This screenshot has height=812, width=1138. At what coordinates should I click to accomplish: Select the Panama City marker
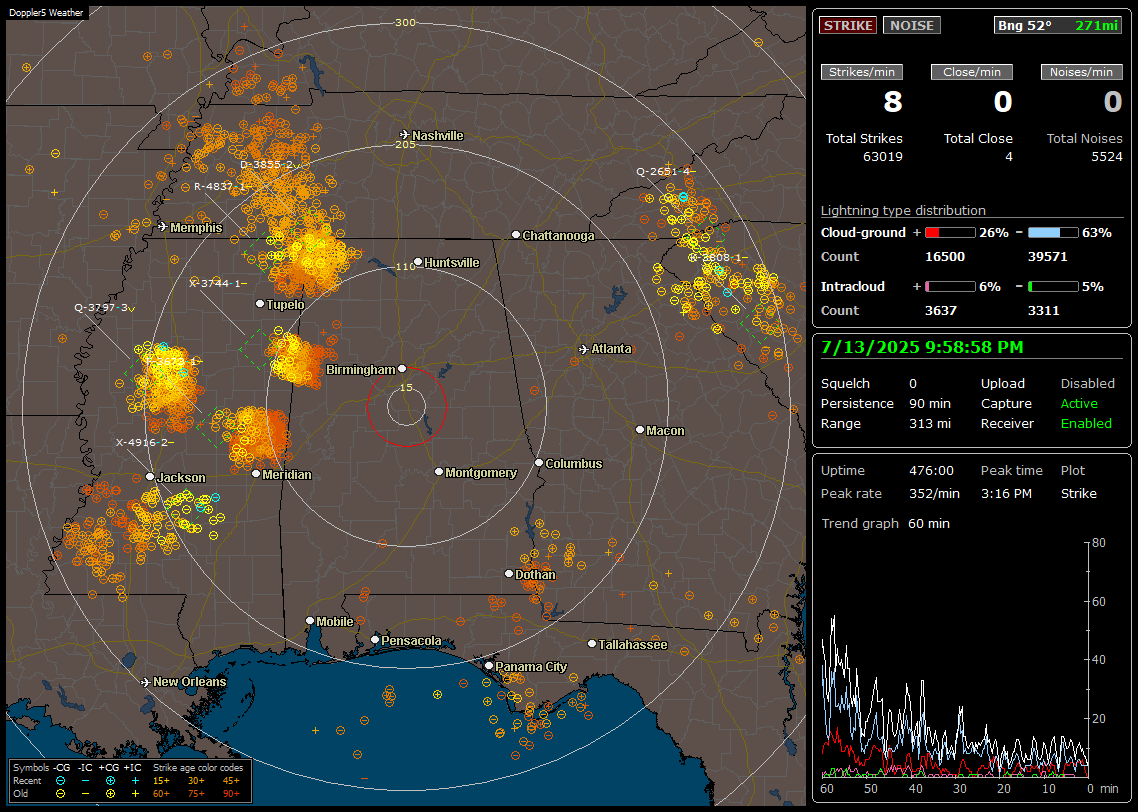[489, 665]
